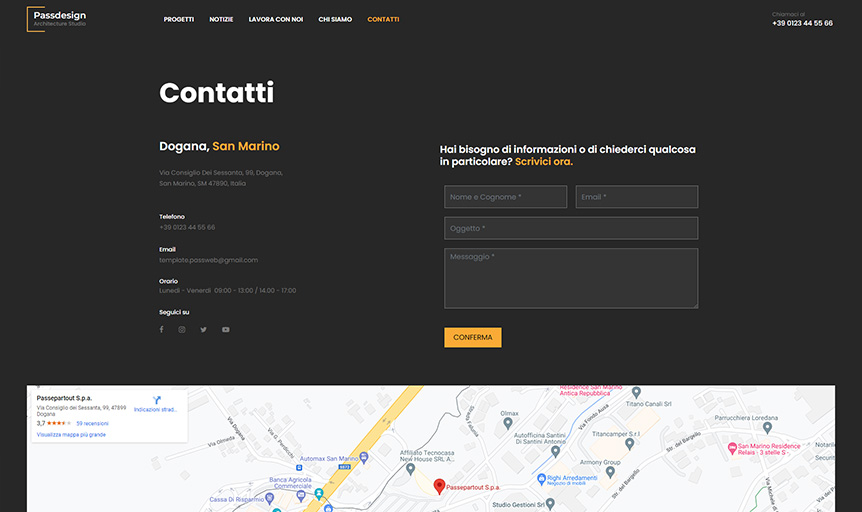Click into the Oggetto input field
862x512 pixels.
[571, 228]
